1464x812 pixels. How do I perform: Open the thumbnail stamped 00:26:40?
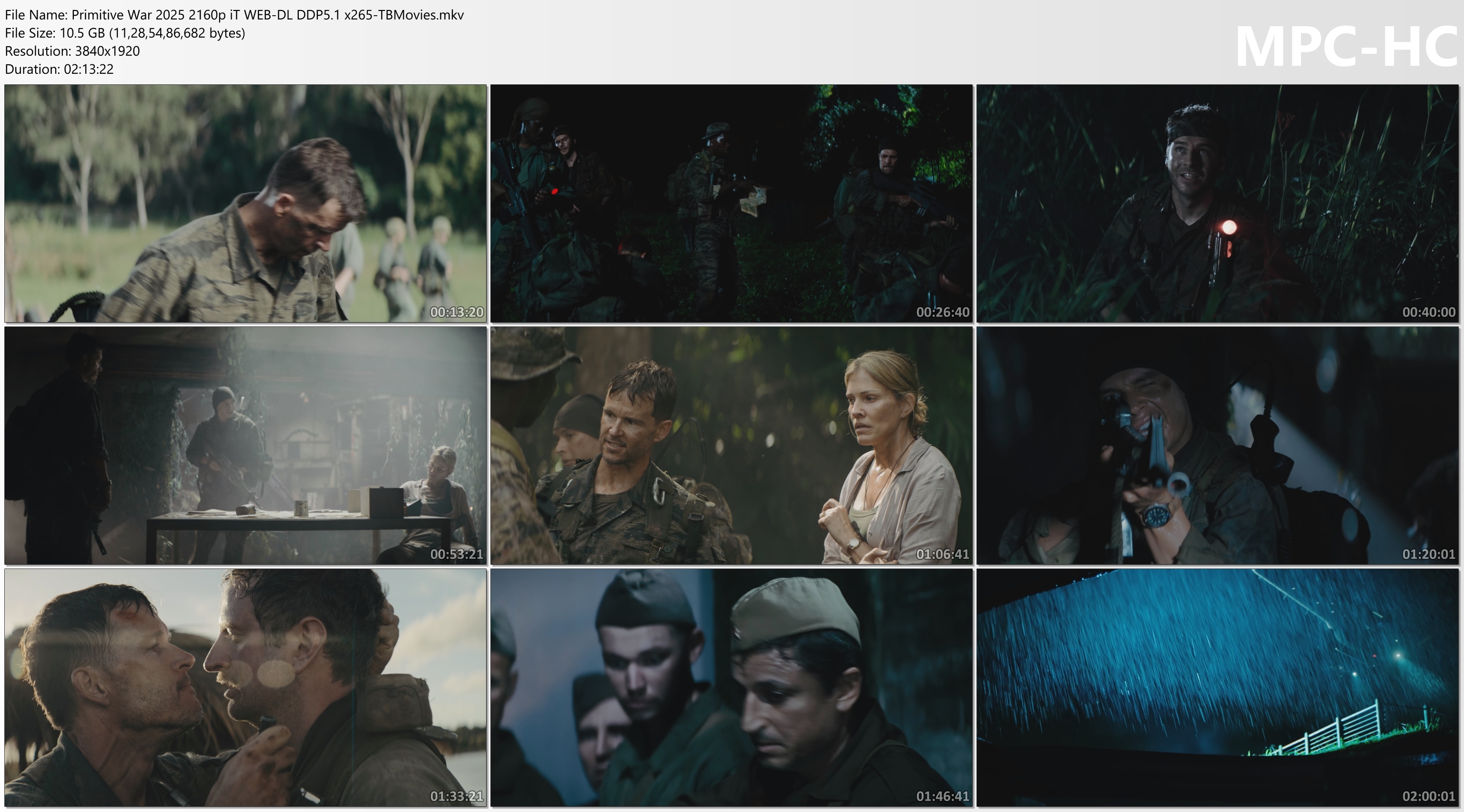[732, 203]
